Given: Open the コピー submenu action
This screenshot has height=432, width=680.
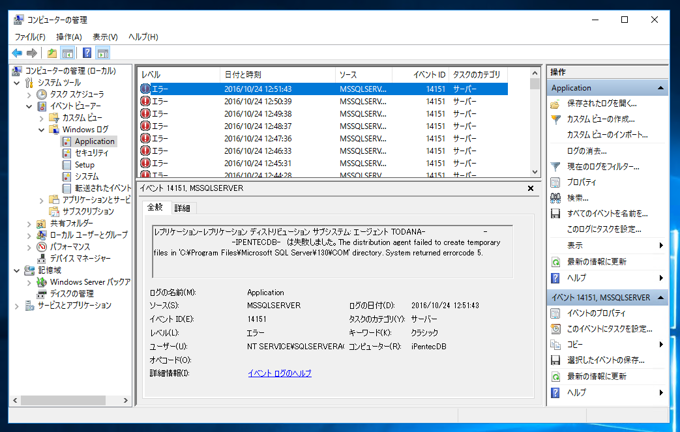Looking at the screenshot, I should tap(575, 344).
